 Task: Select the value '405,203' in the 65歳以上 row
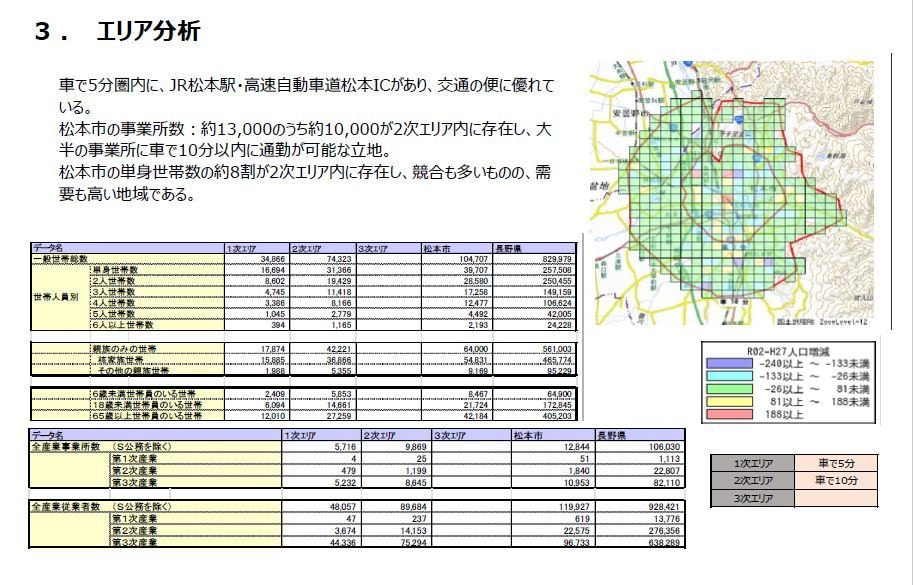(557, 416)
